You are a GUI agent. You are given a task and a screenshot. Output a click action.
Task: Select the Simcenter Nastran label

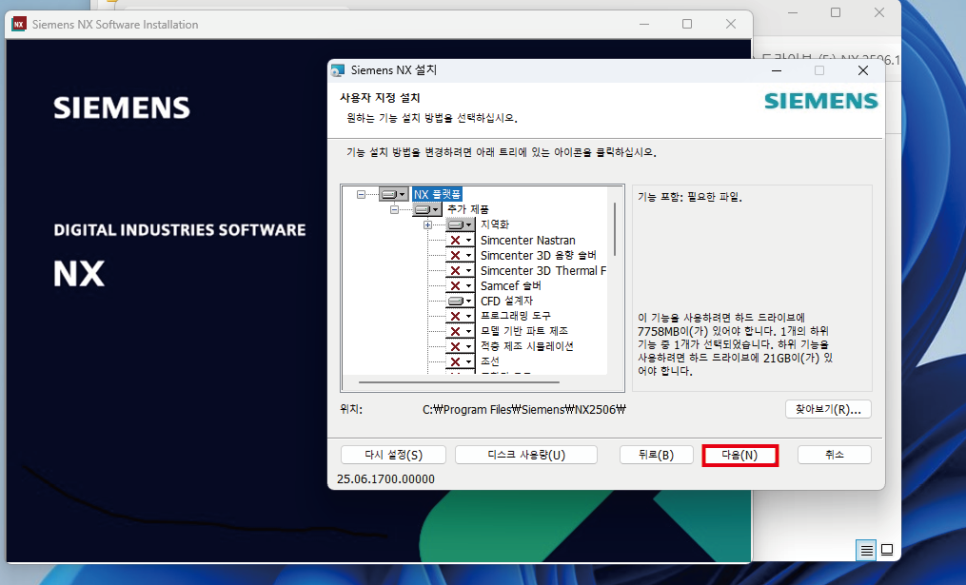pyautogui.click(x=528, y=240)
